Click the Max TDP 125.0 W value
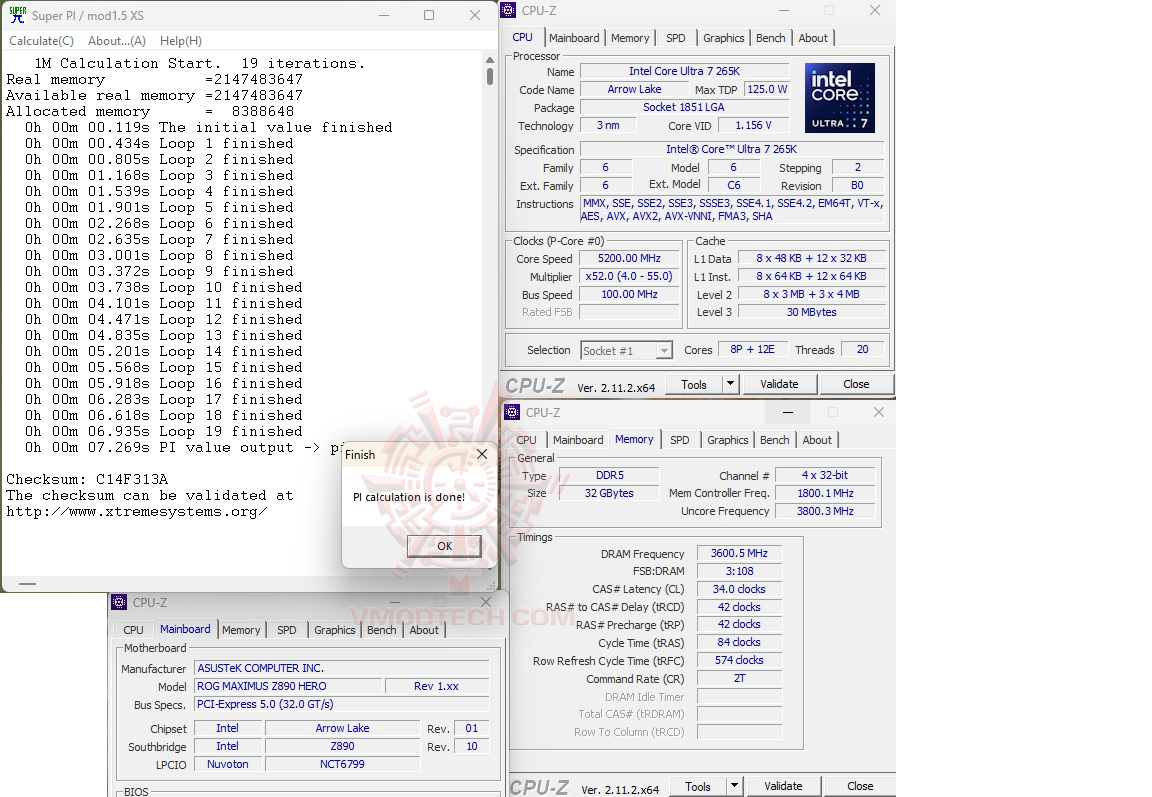The height and width of the screenshot is (797, 1152). point(767,89)
